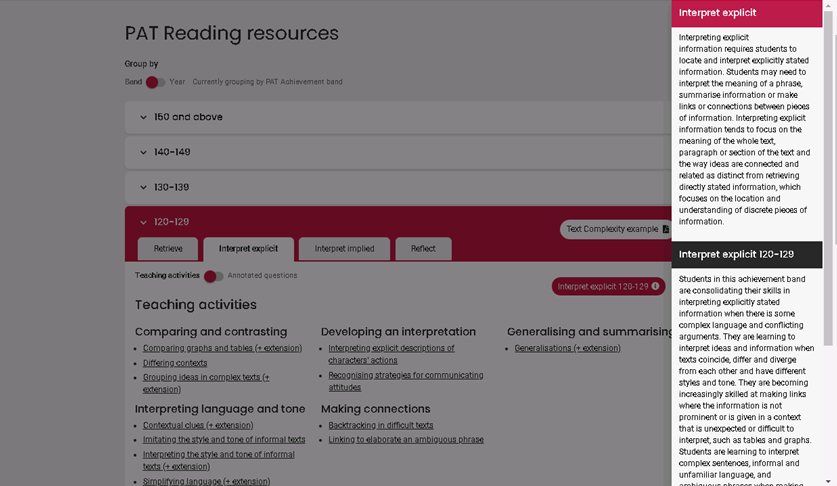Click the info icon on Interpret explicit 120-129
This screenshot has width=837, height=486.
655,286
